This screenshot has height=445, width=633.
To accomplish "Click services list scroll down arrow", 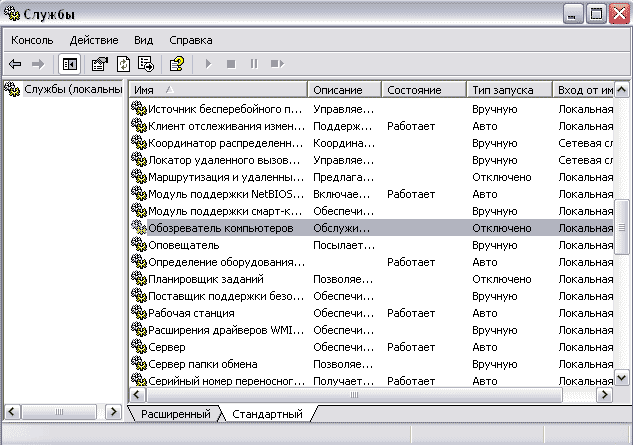I will tap(622, 378).
